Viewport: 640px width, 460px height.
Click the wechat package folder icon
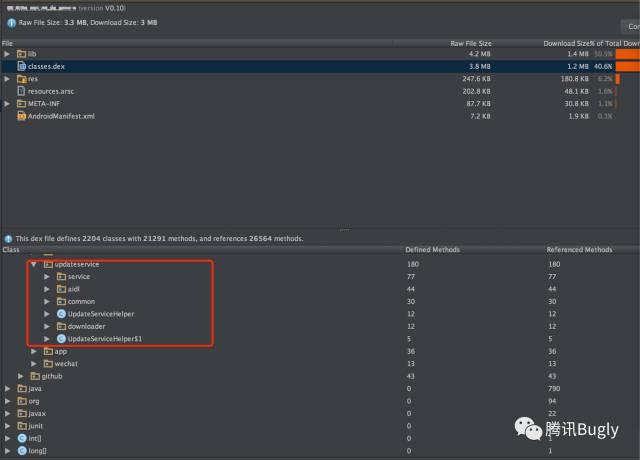click(48, 364)
